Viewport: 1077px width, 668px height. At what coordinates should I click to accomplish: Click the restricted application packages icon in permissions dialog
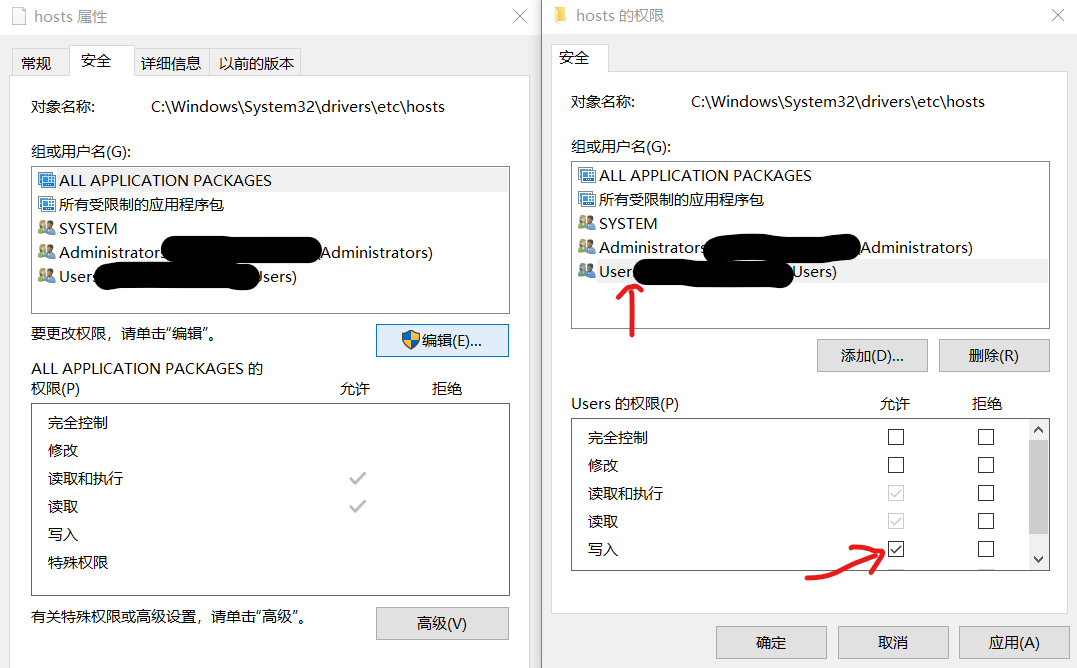pyautogui.click(x=587, y=199)
